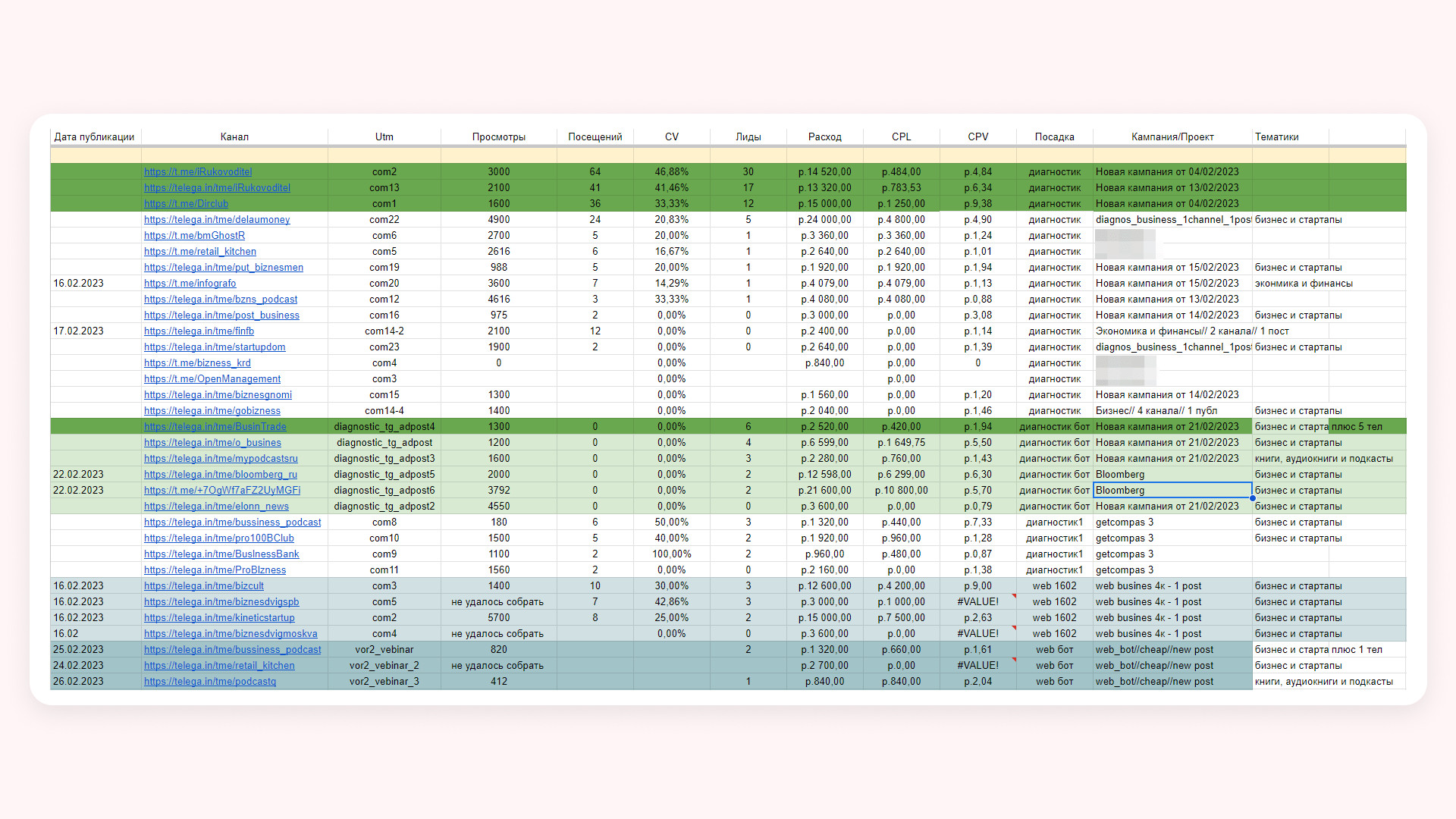Select the first #VALUE! error cell
The width and height of the screenshot is (1456, 819).
977,602
